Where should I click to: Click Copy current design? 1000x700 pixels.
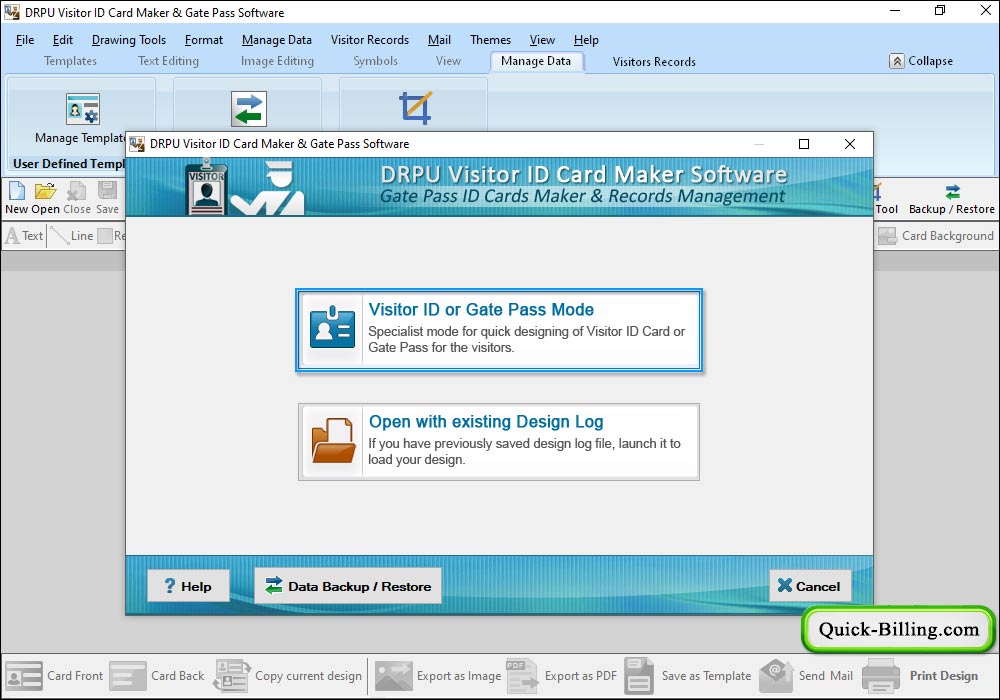coord(288,676)
